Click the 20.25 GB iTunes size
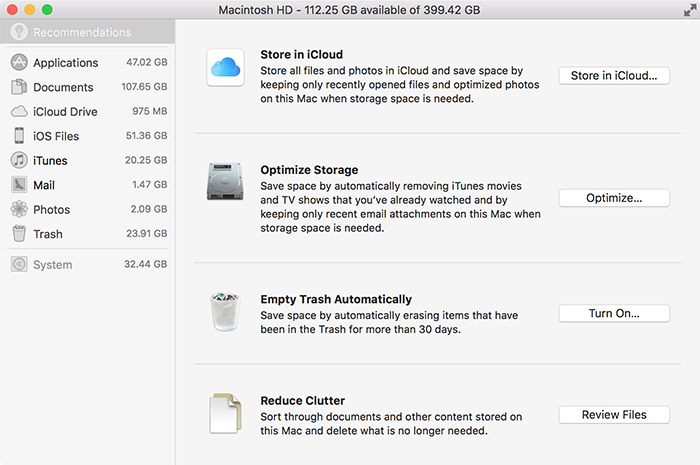 [x=146, y=160]
